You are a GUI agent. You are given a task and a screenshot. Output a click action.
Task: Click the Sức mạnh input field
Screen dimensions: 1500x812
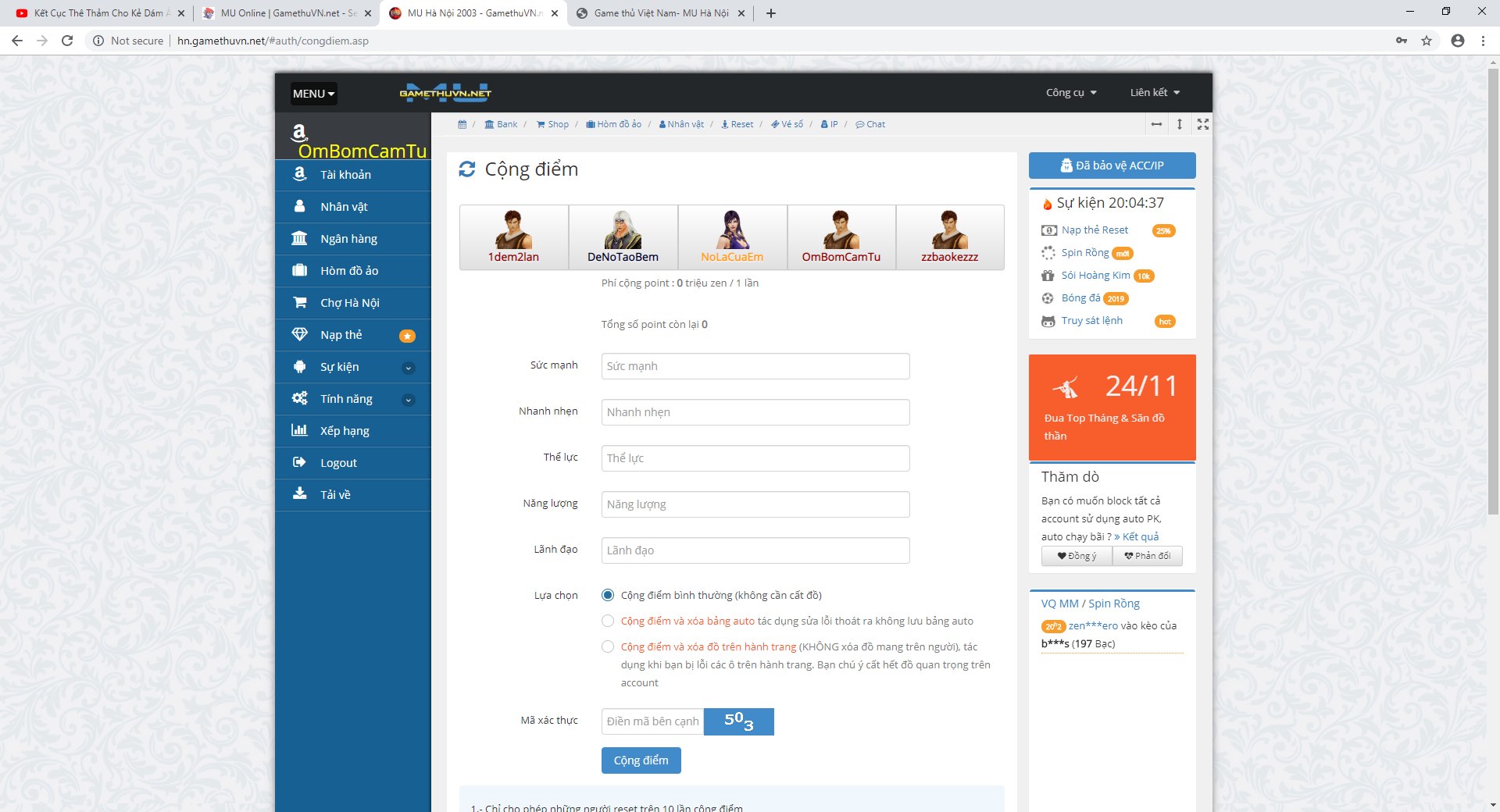click(x=755, y=366)
